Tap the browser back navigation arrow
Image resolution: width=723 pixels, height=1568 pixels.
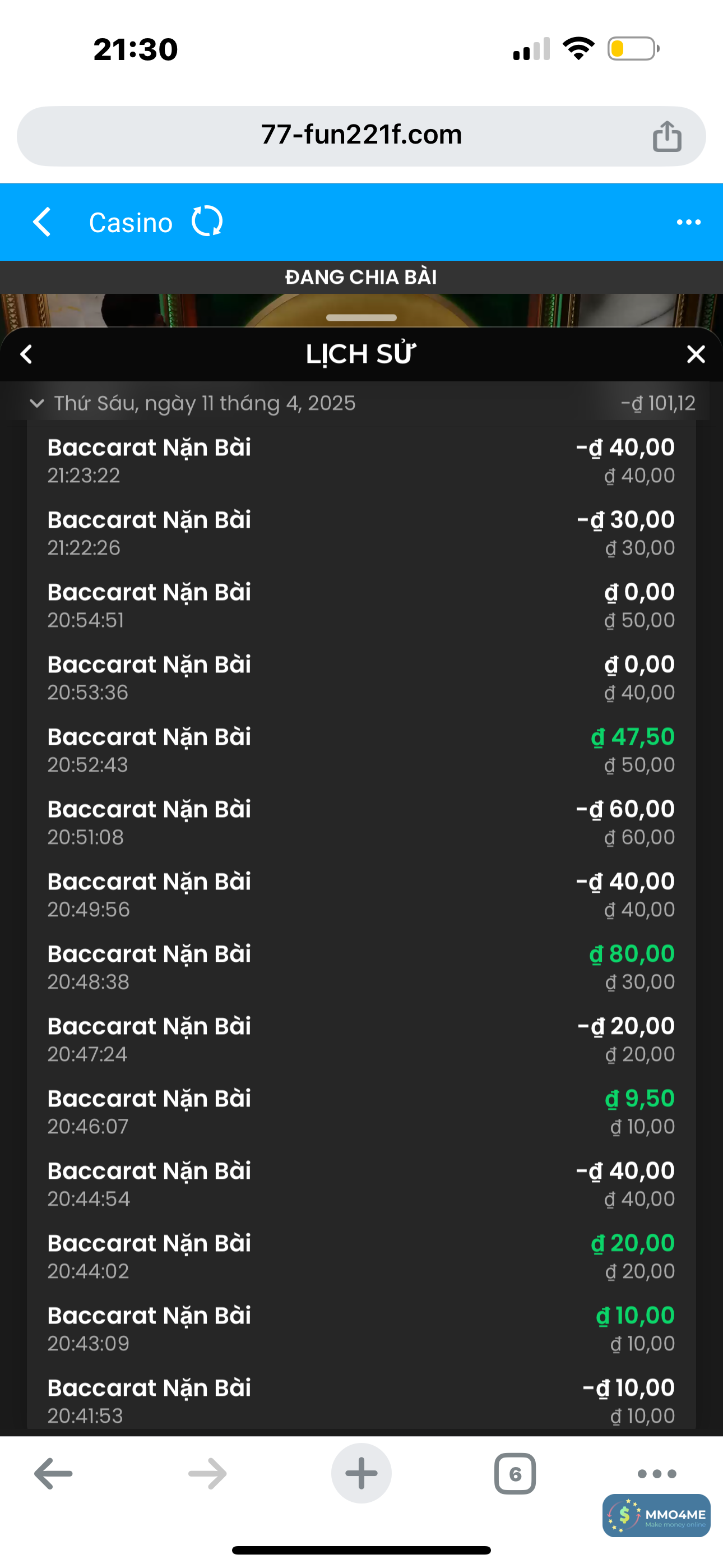tap(54, 1474)
